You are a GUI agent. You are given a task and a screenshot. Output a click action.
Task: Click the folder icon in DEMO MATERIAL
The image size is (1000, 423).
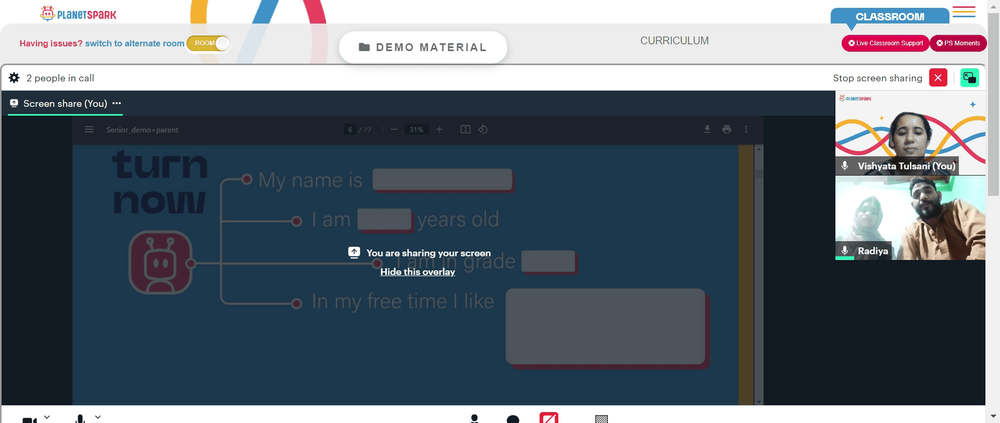364,47
